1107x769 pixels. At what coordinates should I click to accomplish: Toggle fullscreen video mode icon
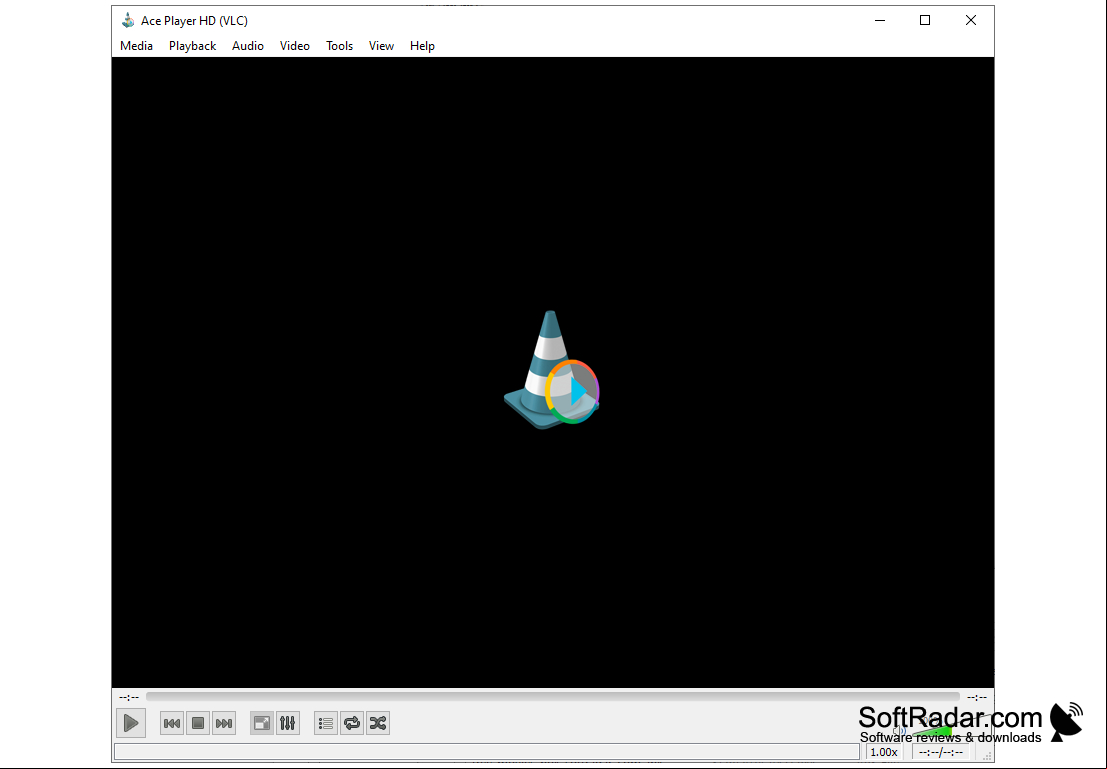tap(262, 723)
